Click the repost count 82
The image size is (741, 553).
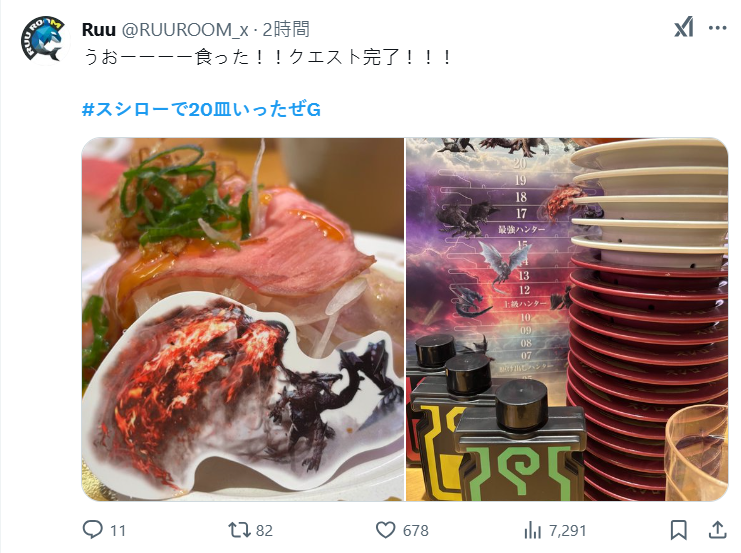coord(264,531)
